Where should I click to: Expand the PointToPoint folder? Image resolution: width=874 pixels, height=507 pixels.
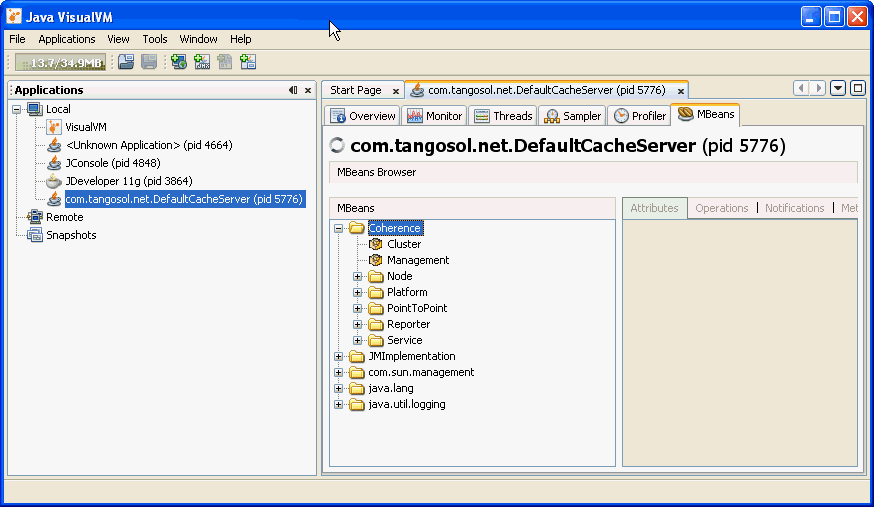click(x=357, y=309)
